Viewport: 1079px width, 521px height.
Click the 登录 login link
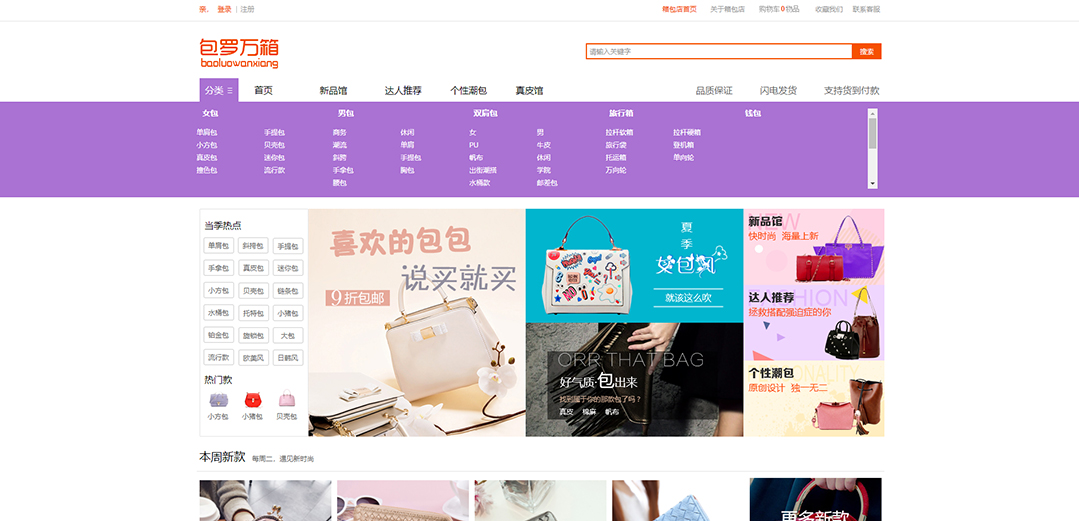tap(224, 9)
